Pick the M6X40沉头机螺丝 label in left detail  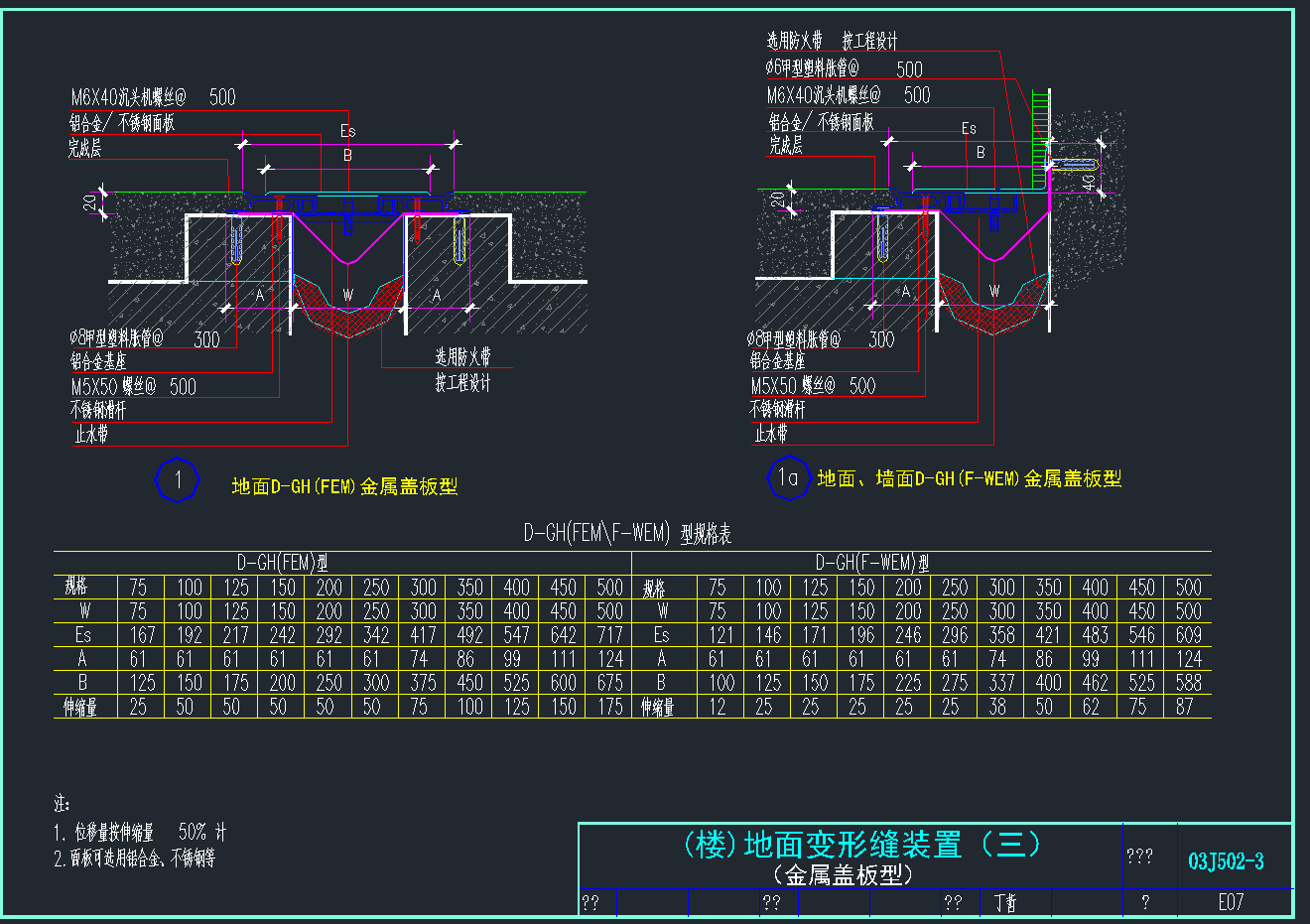coord(128,97)
